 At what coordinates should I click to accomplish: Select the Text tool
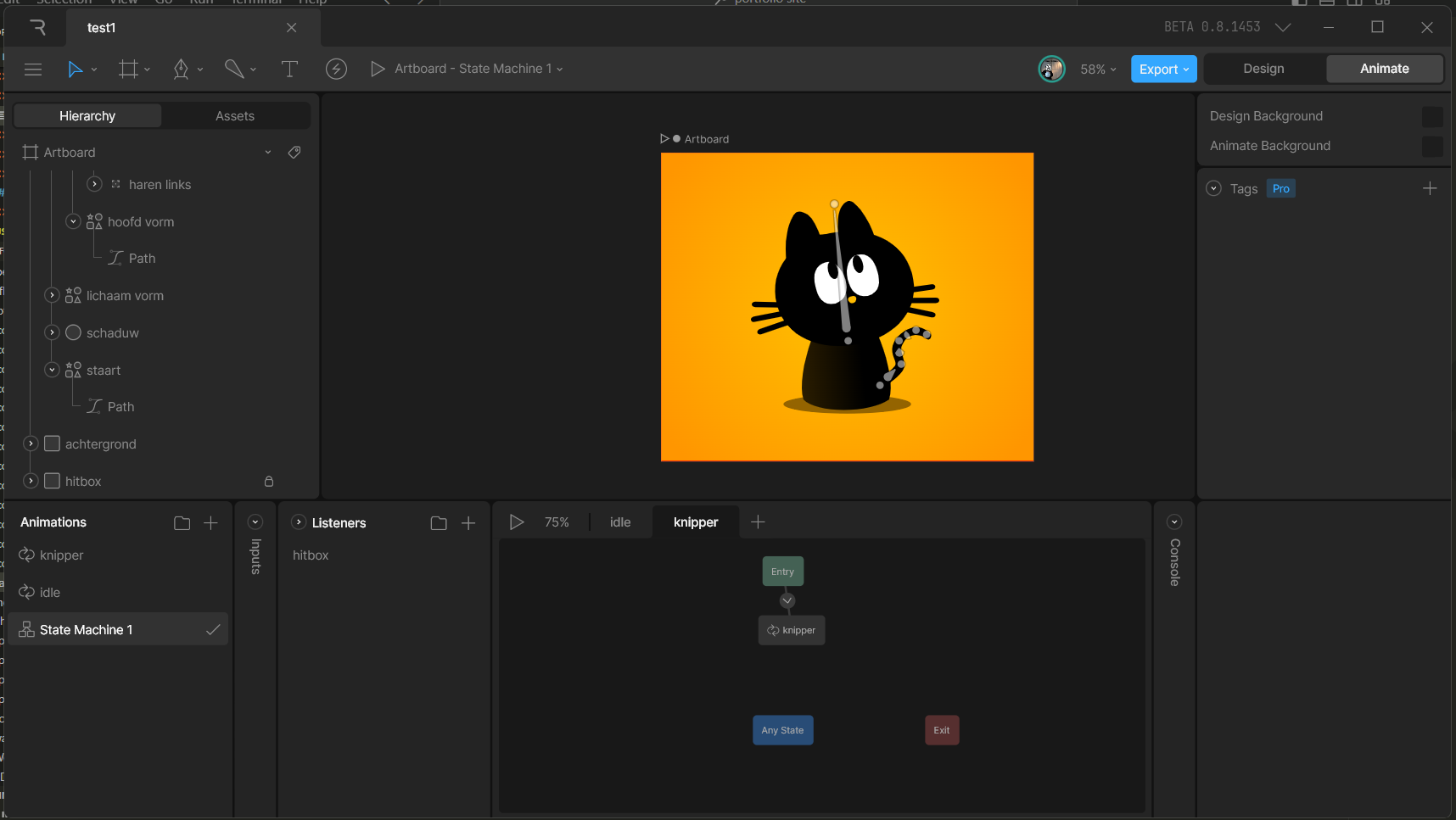coord(289,70)
